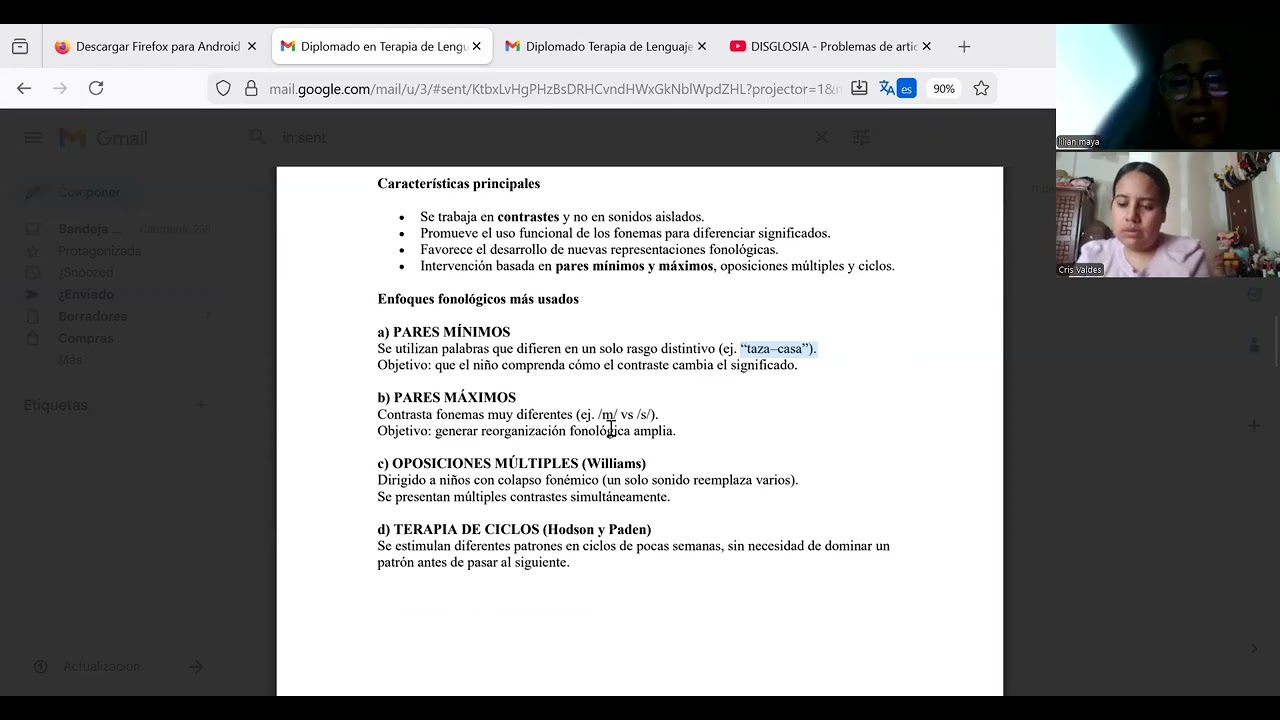Close the Diplomado en Terapia de Lengu tab
The height and width of the screenshot is (720, 1280).
coord(477,47)
